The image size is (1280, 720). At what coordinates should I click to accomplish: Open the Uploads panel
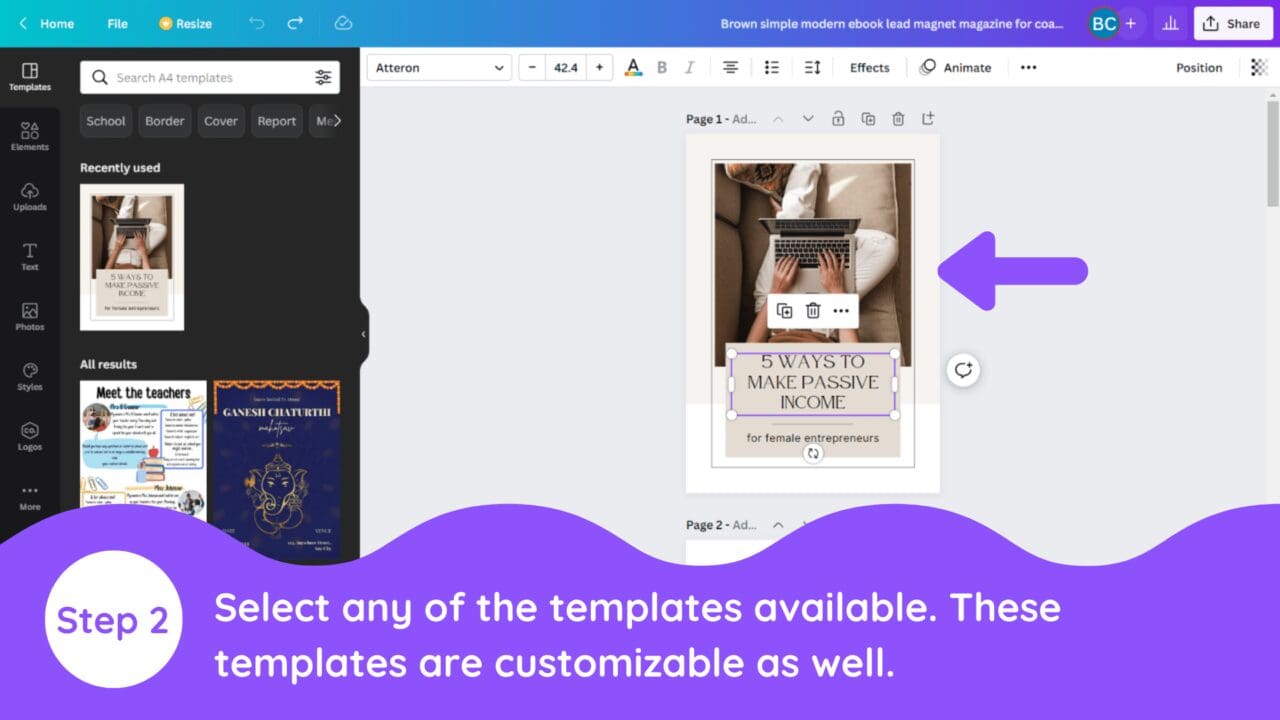(29, 196)
